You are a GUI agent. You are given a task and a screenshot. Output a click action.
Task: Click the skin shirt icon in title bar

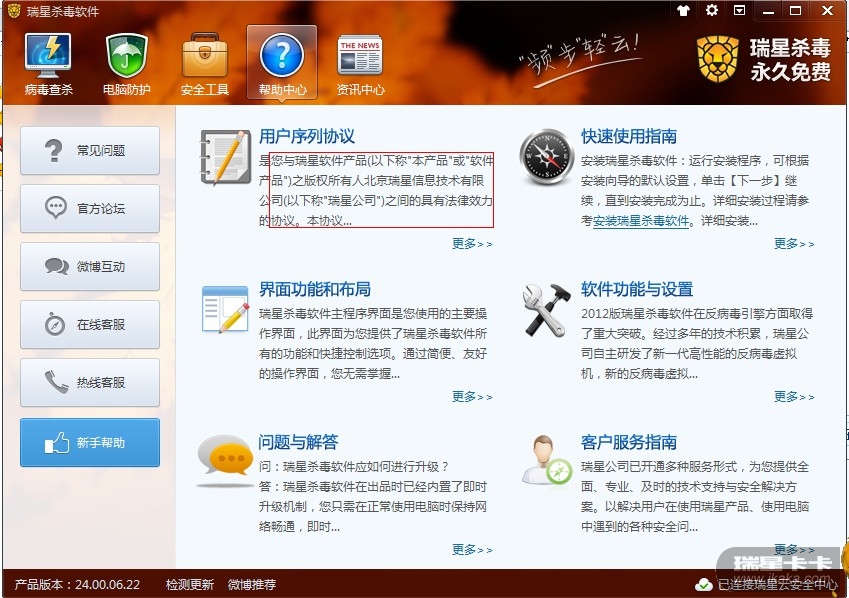click(683, 10)
